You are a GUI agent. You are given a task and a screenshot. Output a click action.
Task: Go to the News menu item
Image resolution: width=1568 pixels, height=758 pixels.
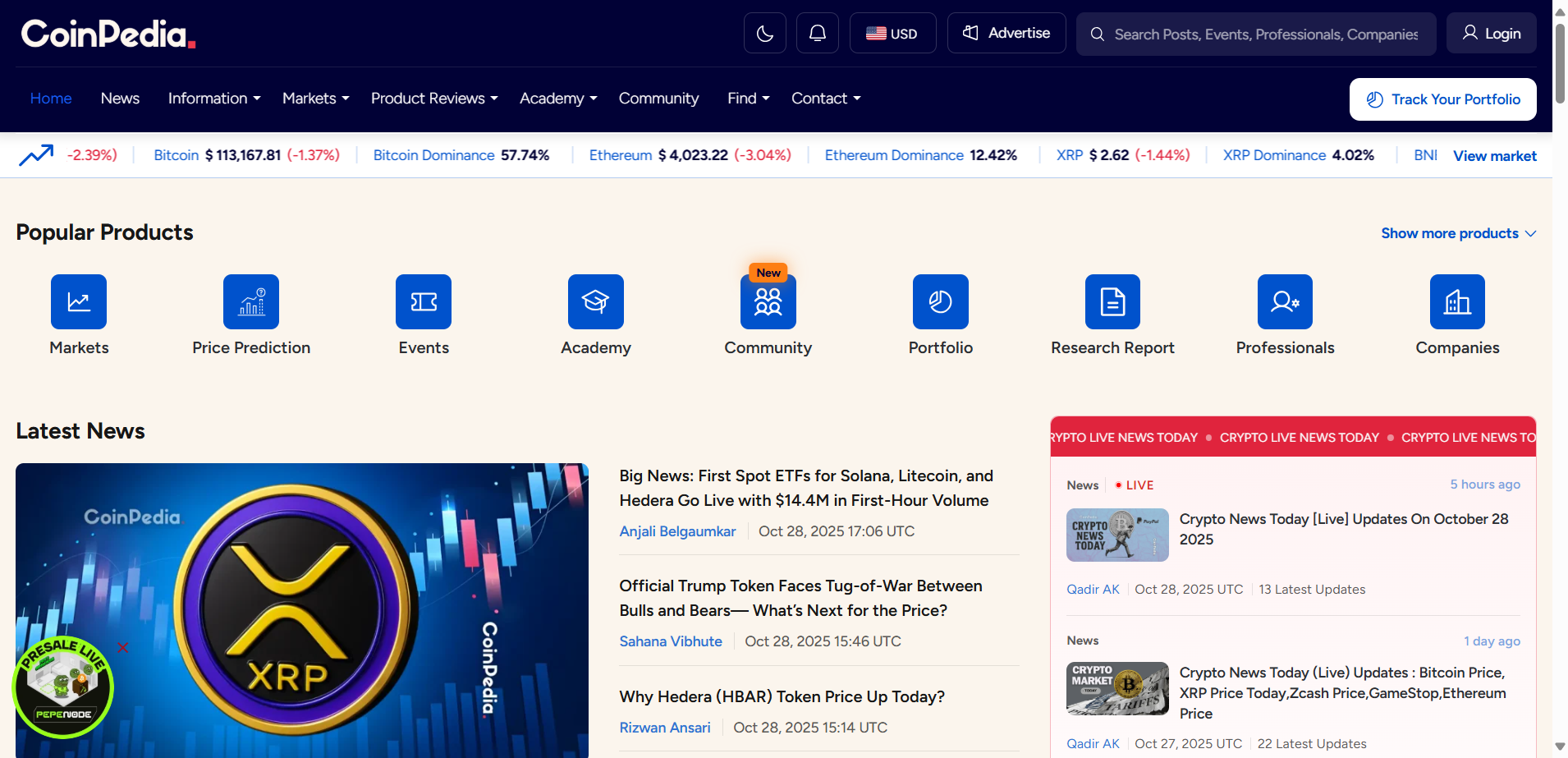click(120, 99)
